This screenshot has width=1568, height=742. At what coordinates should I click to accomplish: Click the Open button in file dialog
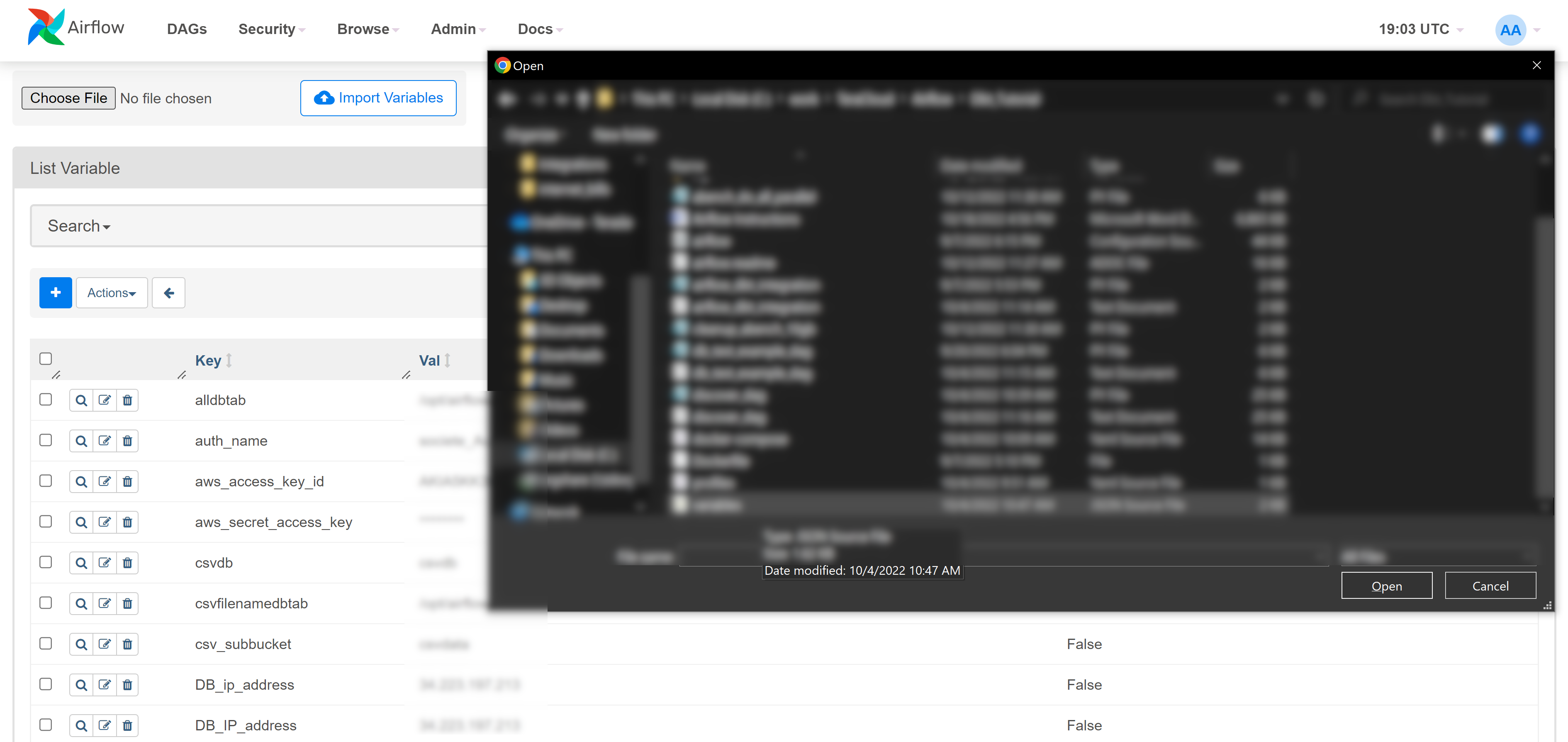click(x=1388, y=587)
